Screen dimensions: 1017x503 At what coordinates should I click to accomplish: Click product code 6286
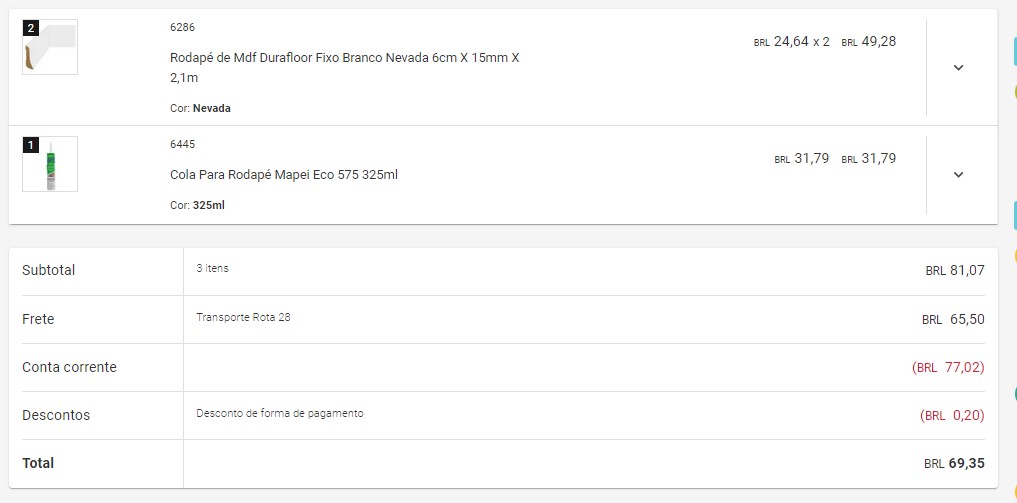click(183, 27)
